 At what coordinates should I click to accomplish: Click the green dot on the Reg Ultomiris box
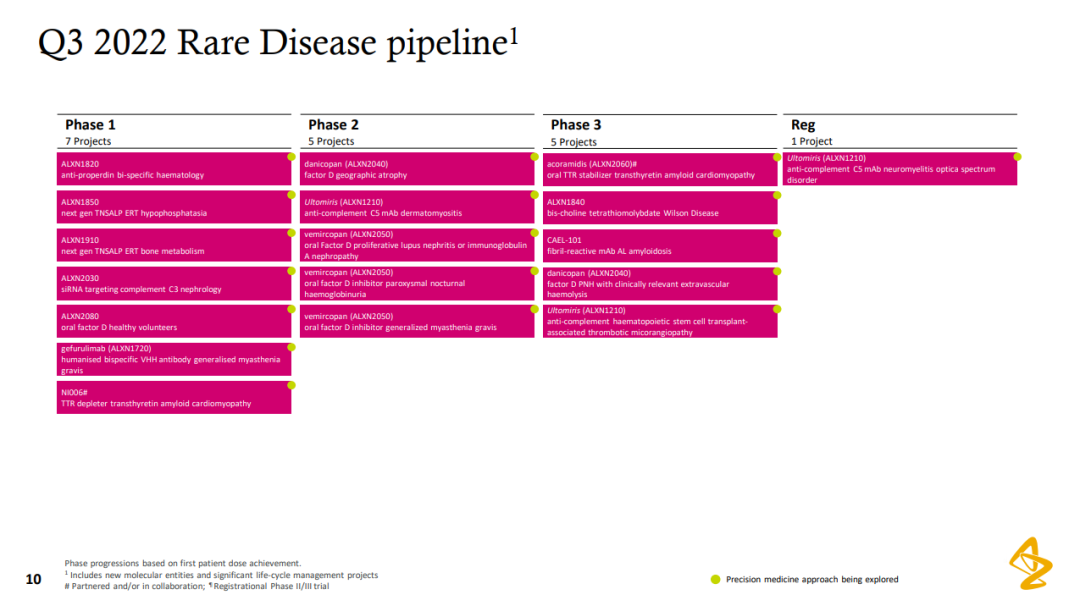(x=1017, y=157)
